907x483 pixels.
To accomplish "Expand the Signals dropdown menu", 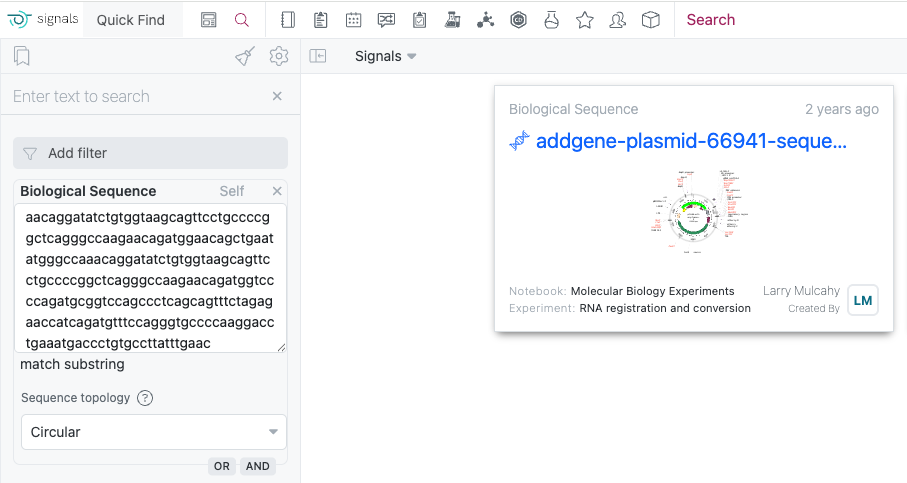I will [385, 57].
